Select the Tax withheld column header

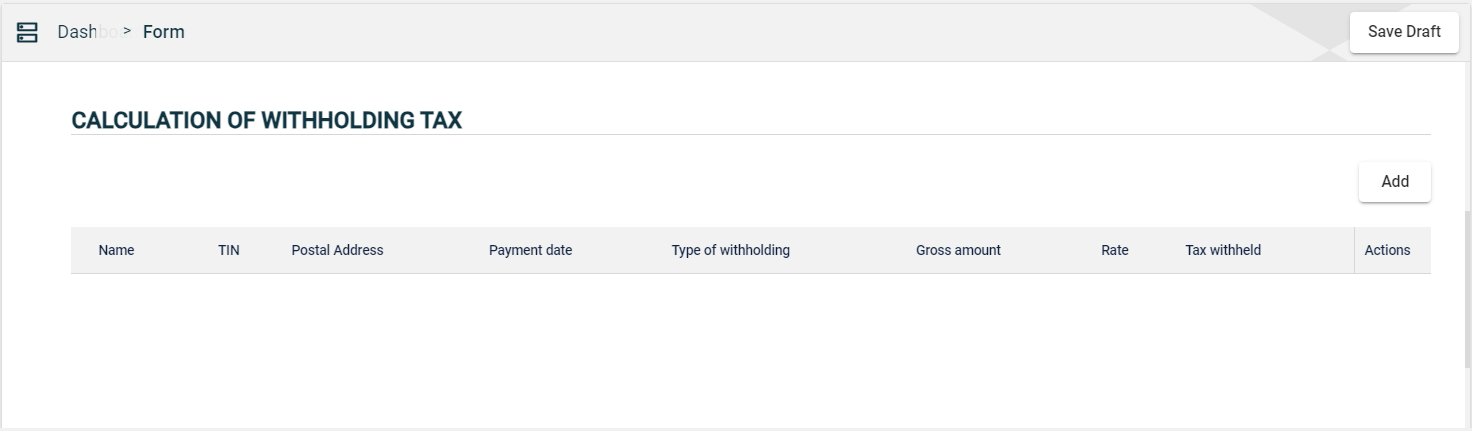point(1223,250)
